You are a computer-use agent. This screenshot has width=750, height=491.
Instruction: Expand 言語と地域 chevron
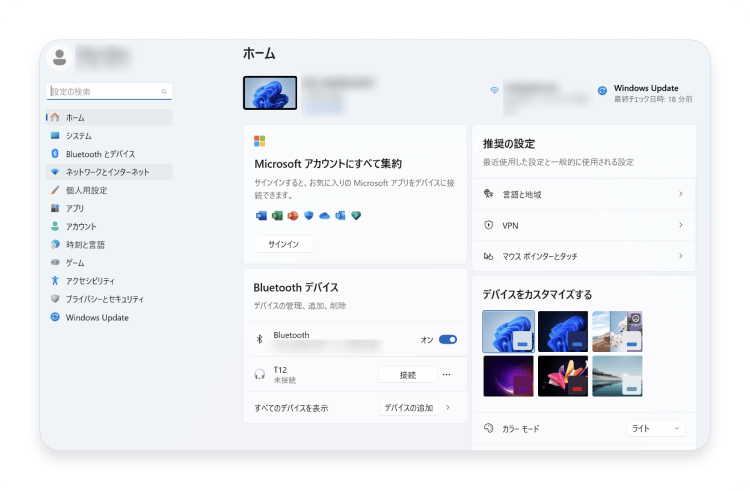[681, 194]
